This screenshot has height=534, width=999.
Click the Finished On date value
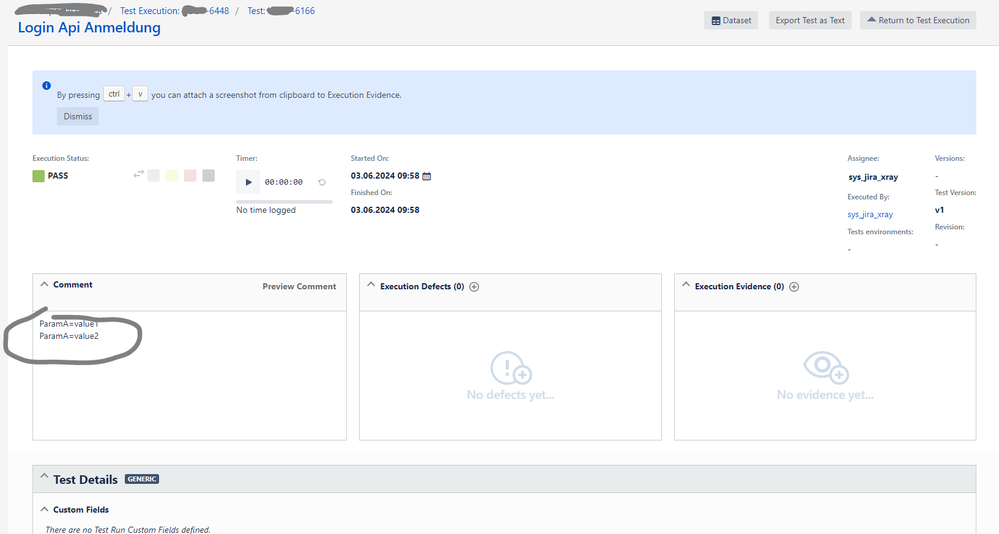pos(385,210)
